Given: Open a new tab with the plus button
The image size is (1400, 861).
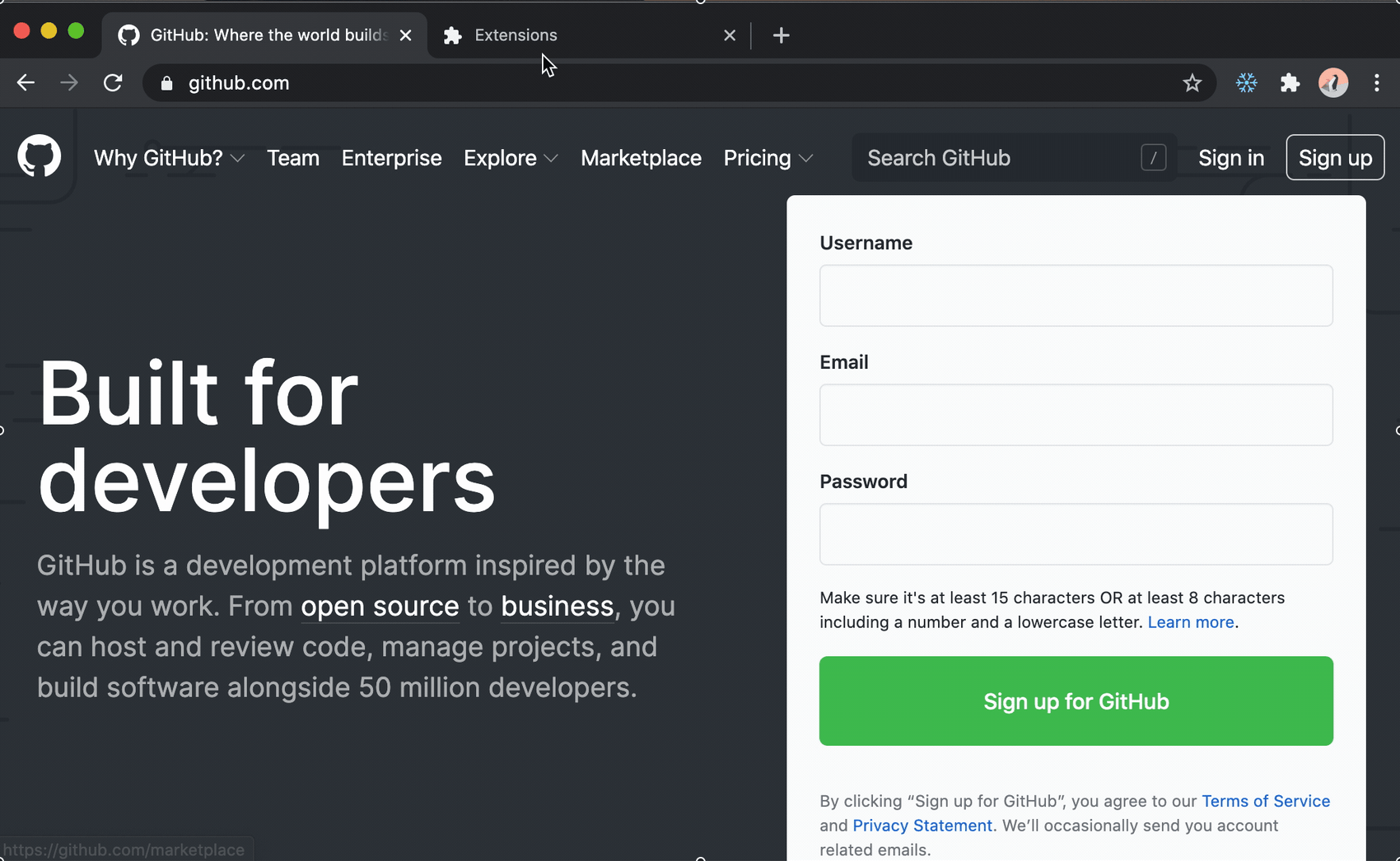Looking at the screenshot, I should 782,35.
